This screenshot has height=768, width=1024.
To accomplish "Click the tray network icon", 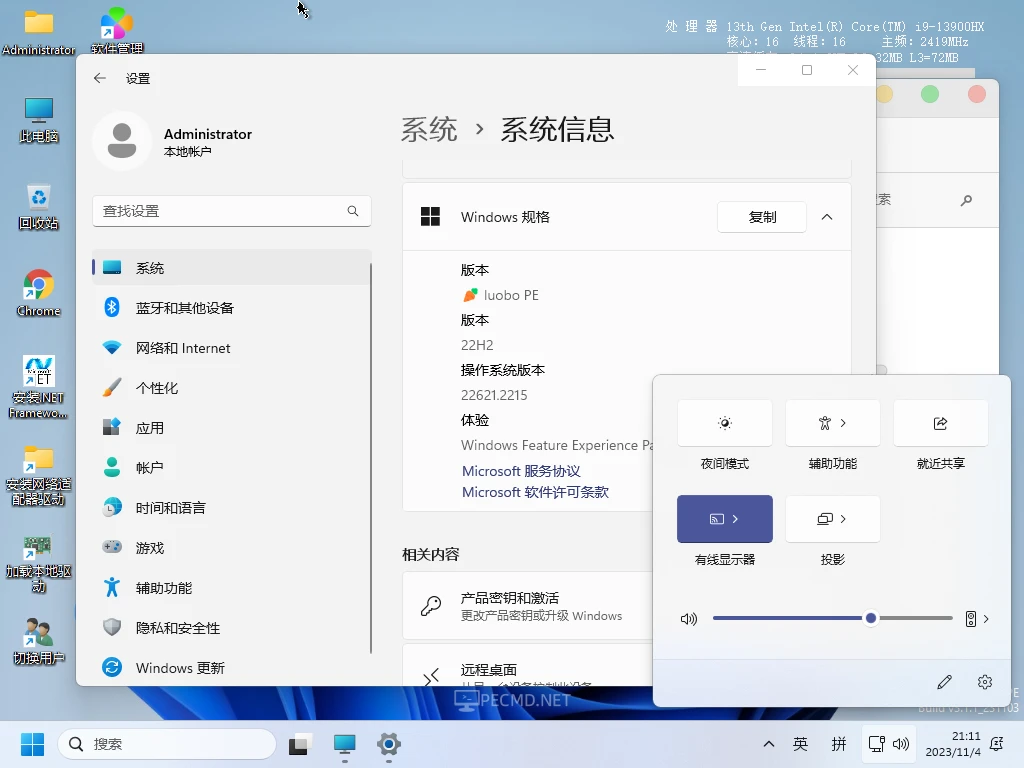I will (876, 744).
